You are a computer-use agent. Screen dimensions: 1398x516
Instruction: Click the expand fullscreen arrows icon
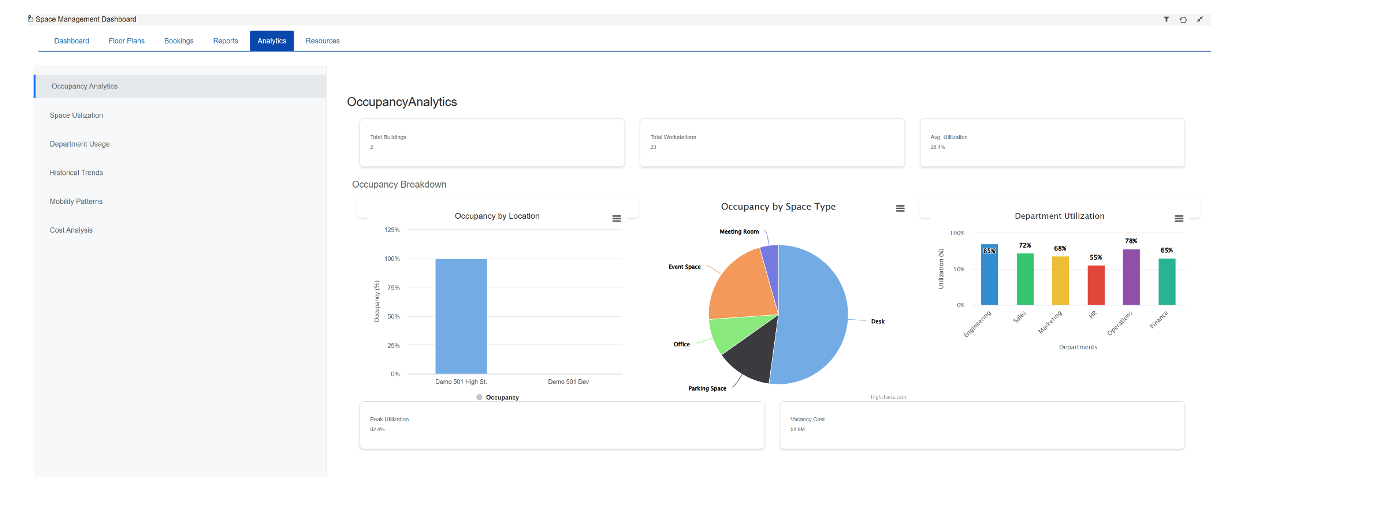point(1200,19)
